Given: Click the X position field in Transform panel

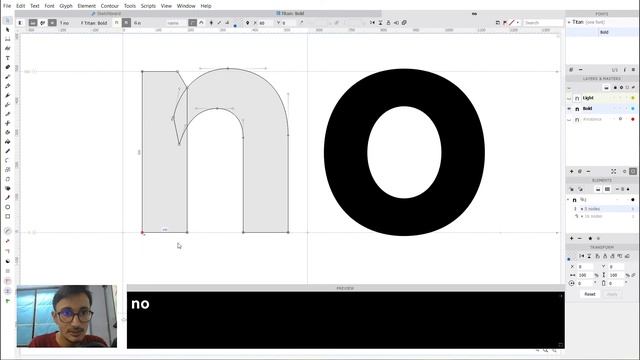Looking at the screenshot, I should 585,267.
